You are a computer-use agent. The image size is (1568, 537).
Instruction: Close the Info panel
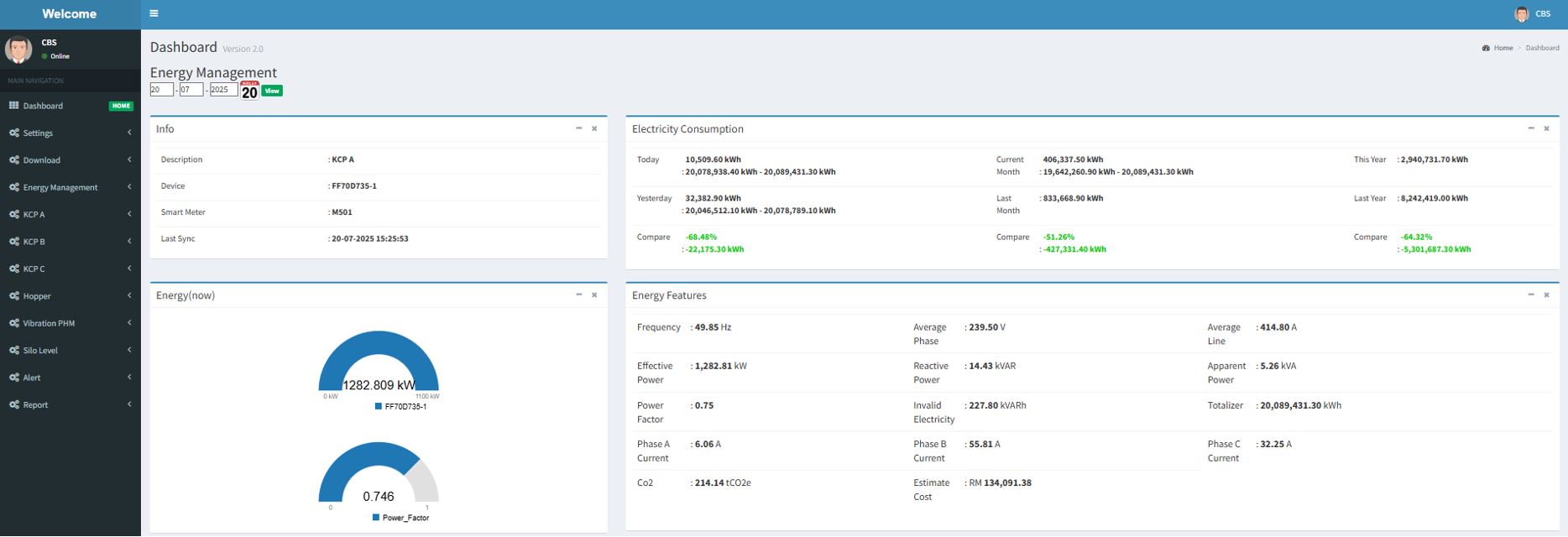[594, 128]
